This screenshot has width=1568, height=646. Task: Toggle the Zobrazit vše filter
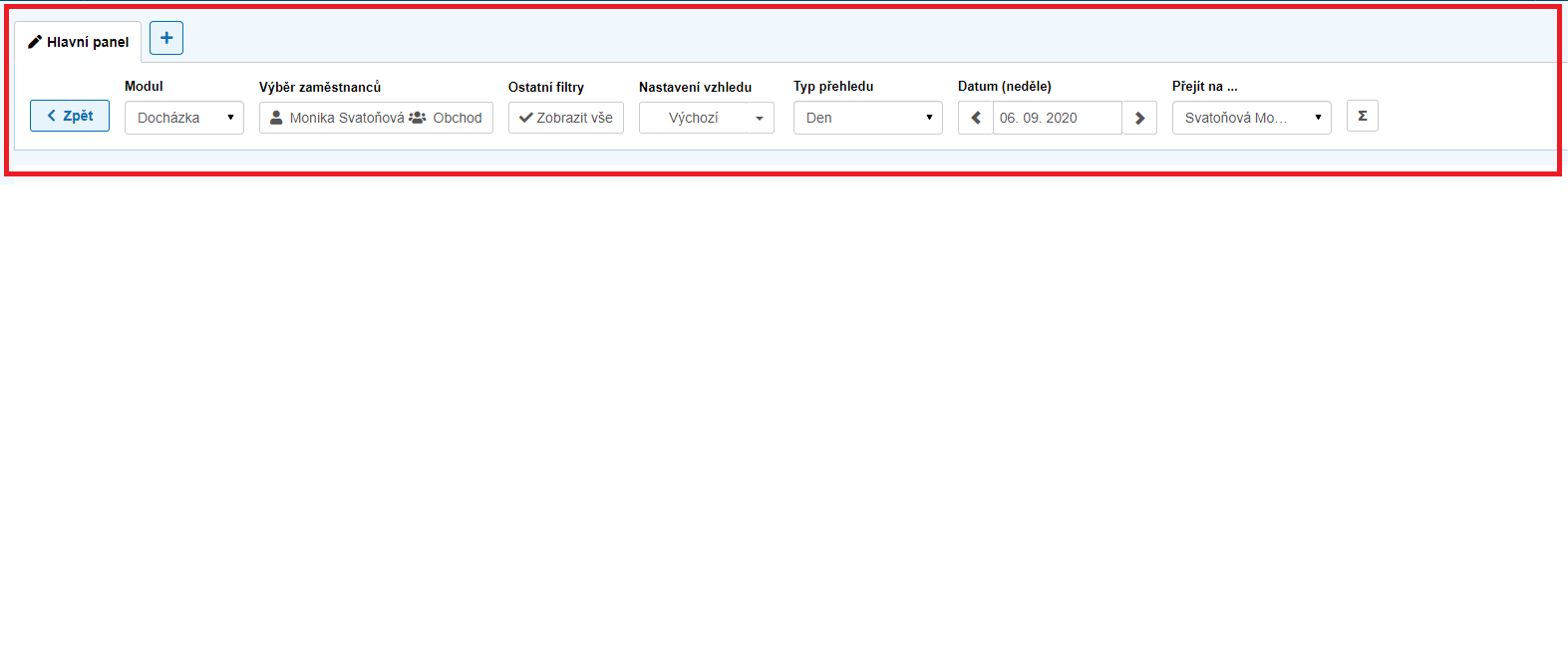(565, 118)
